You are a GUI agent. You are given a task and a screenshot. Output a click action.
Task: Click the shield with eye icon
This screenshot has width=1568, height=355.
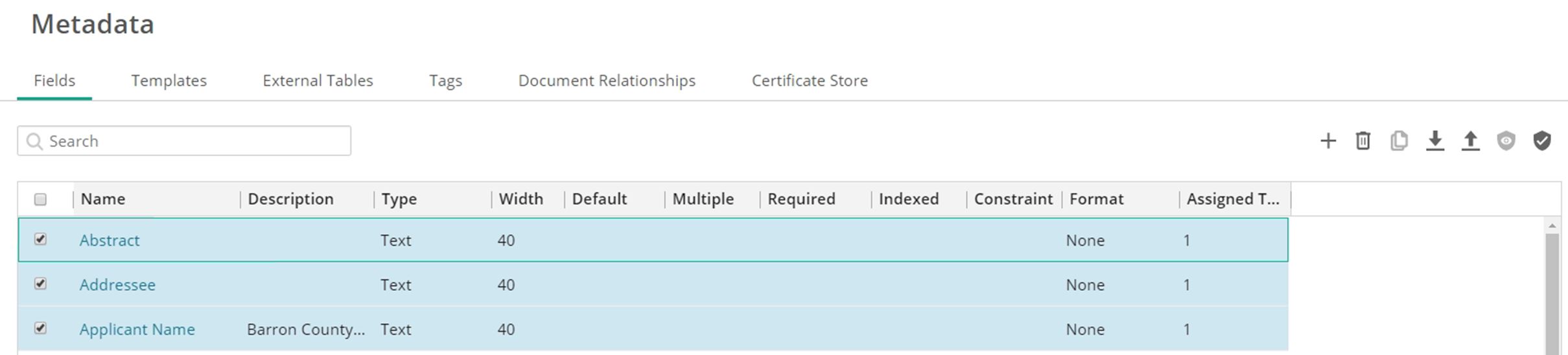1506,141
